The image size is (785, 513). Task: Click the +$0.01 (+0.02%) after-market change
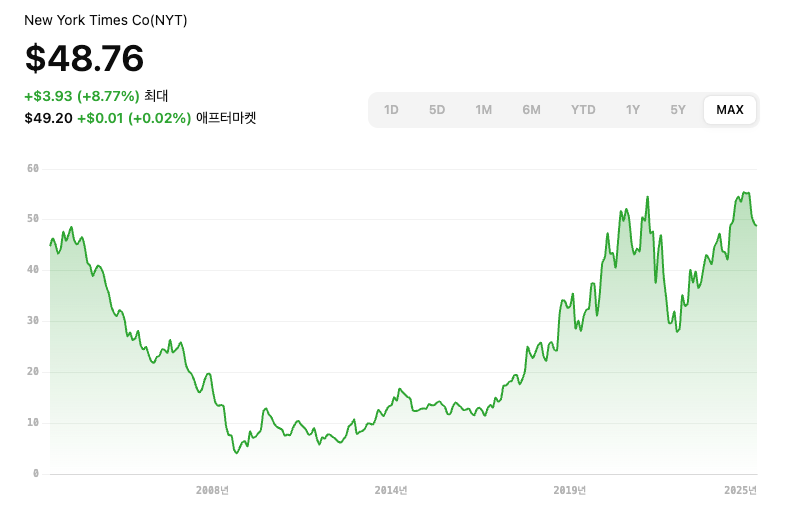click(x=134, y=118)
